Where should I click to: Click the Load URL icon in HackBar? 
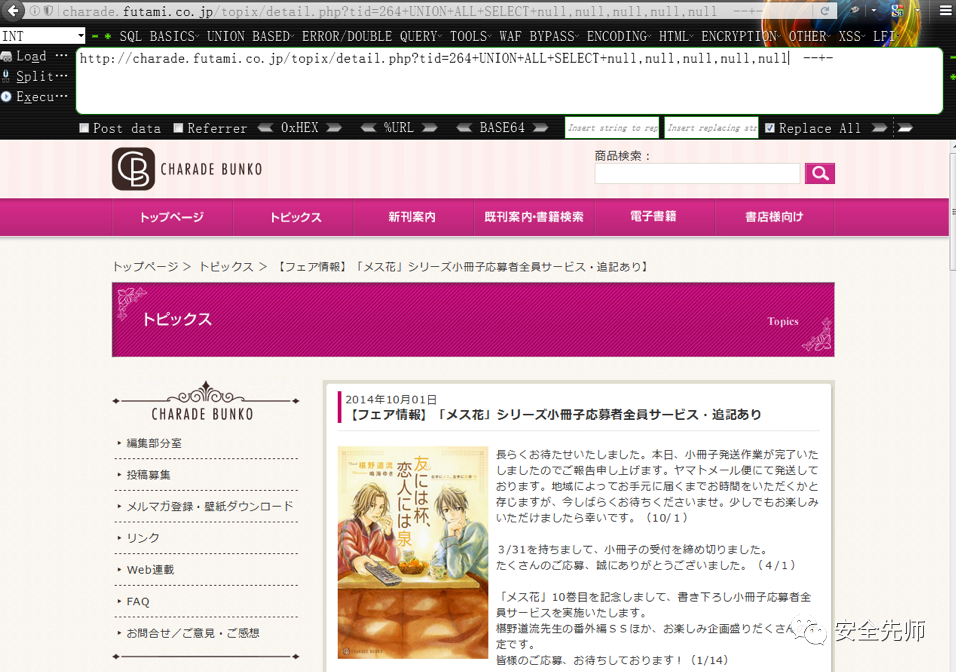(6, 57)
